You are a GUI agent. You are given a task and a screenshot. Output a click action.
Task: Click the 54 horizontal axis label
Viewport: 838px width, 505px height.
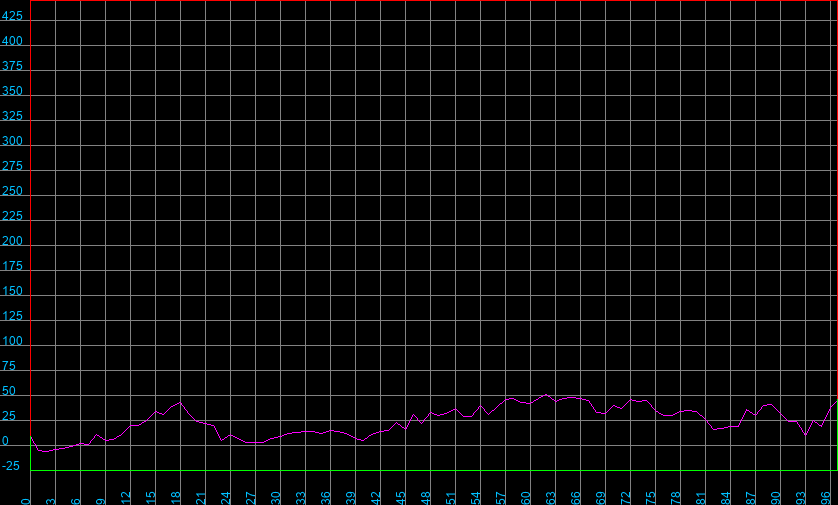click(476, 498)
